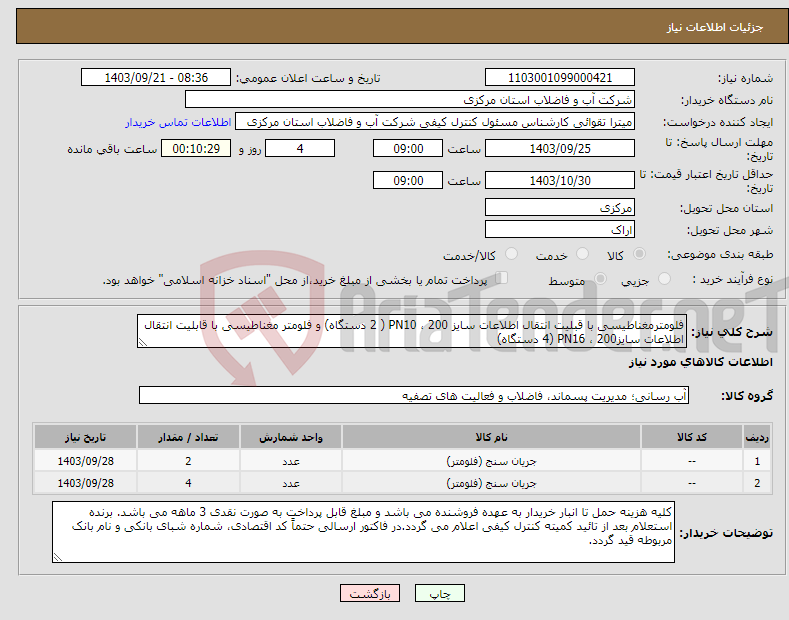The width and height of the screenshot is (789, 620).
Task: Click the چاپ print button
Action: (440, 593)
